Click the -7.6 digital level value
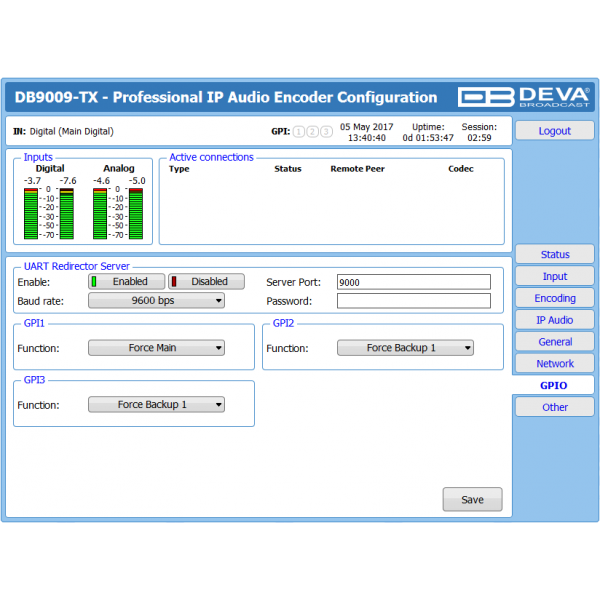The width and height of the screenshot is (600, 600). pyautogui.click(x=68, y=181)
